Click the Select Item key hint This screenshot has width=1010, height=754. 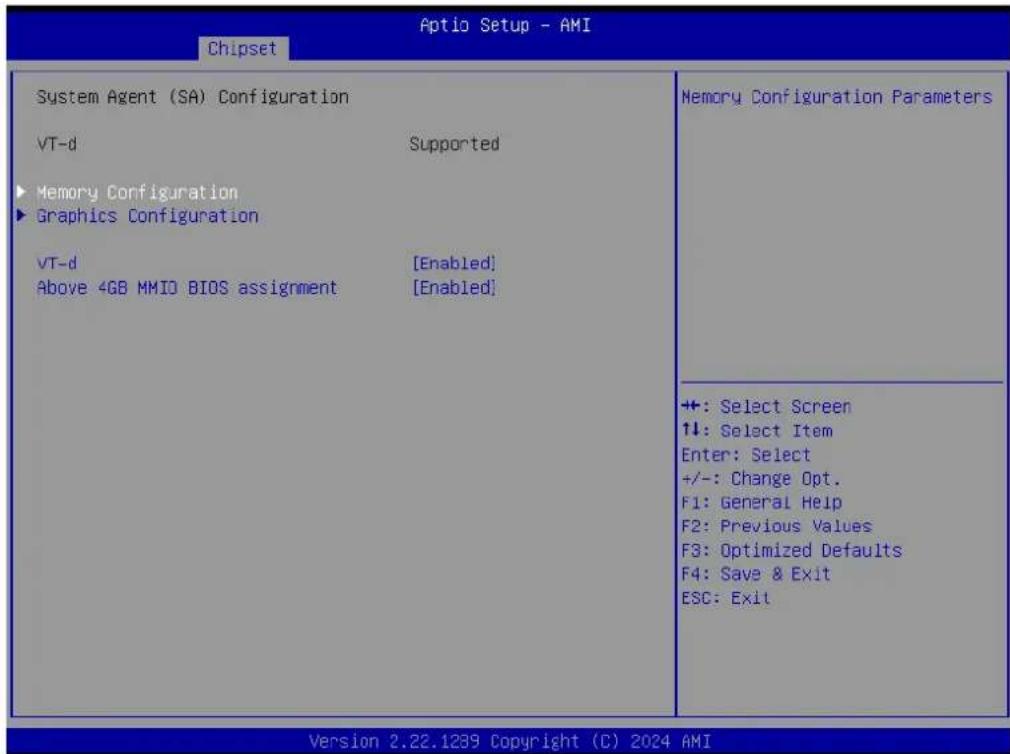tap(758, 431)
